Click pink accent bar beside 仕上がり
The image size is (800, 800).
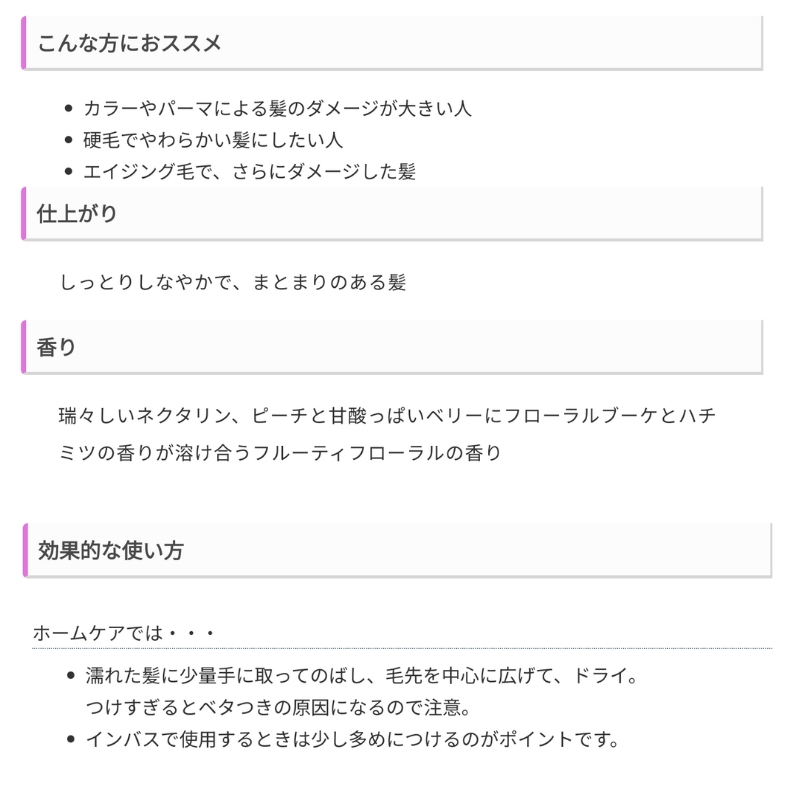tap(23, 213)
